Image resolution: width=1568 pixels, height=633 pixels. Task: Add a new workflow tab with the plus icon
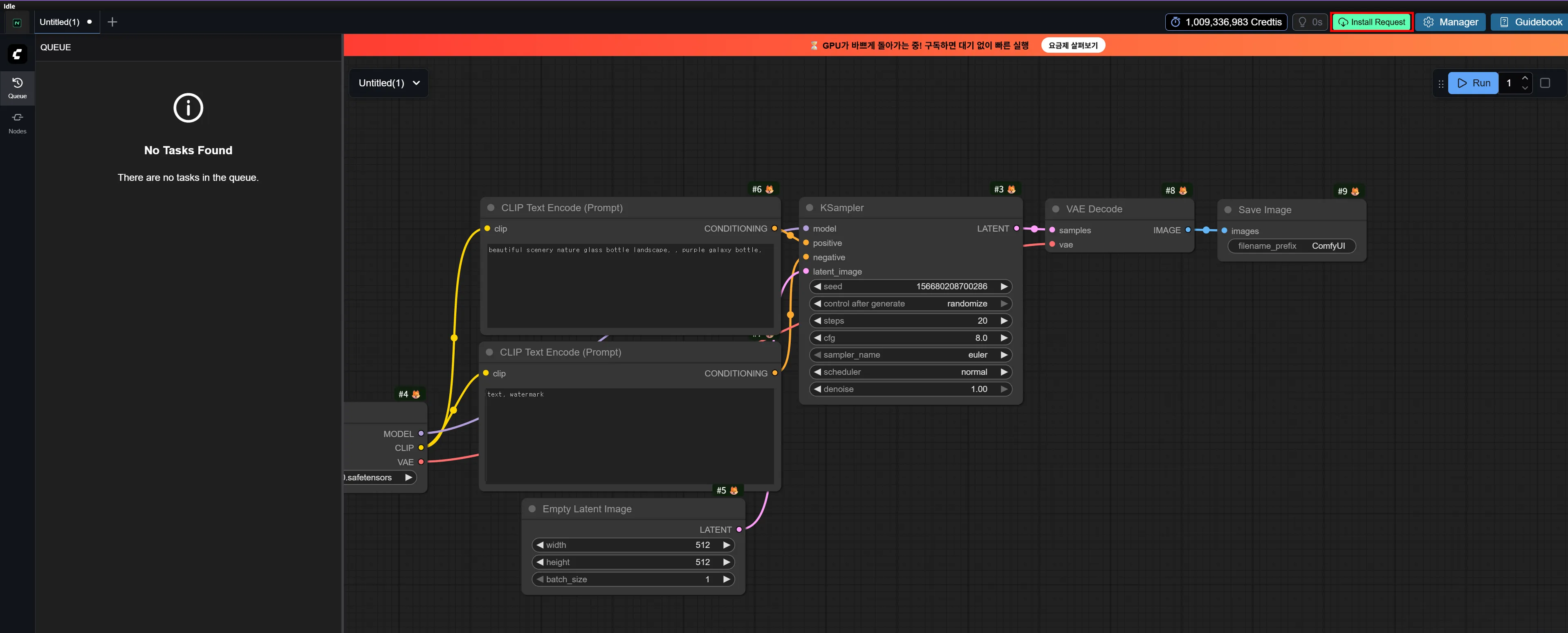[112, 22]
